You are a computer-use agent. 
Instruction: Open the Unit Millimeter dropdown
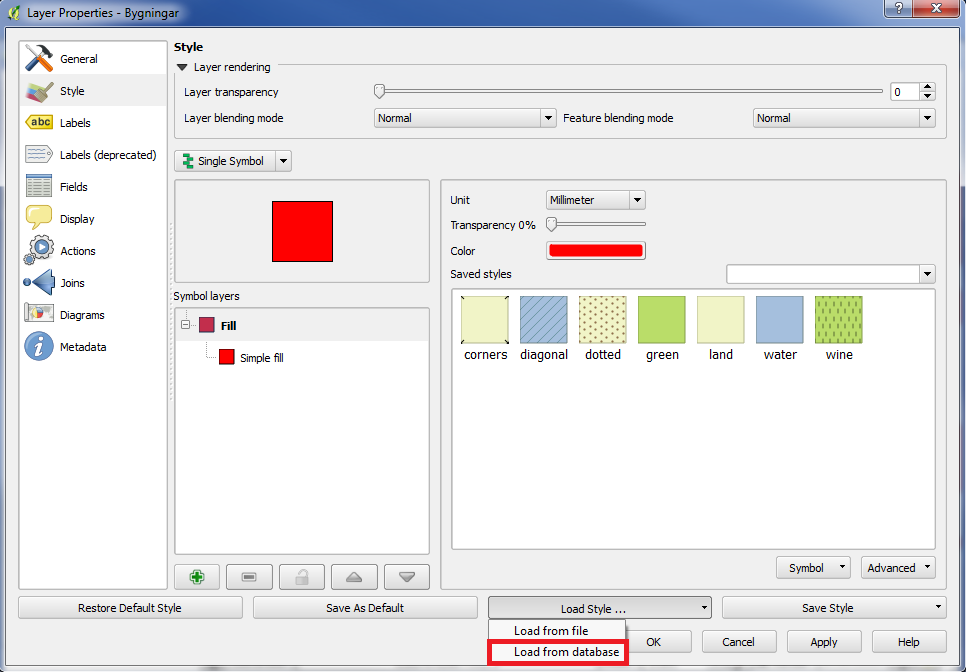(x=596, y=200)
